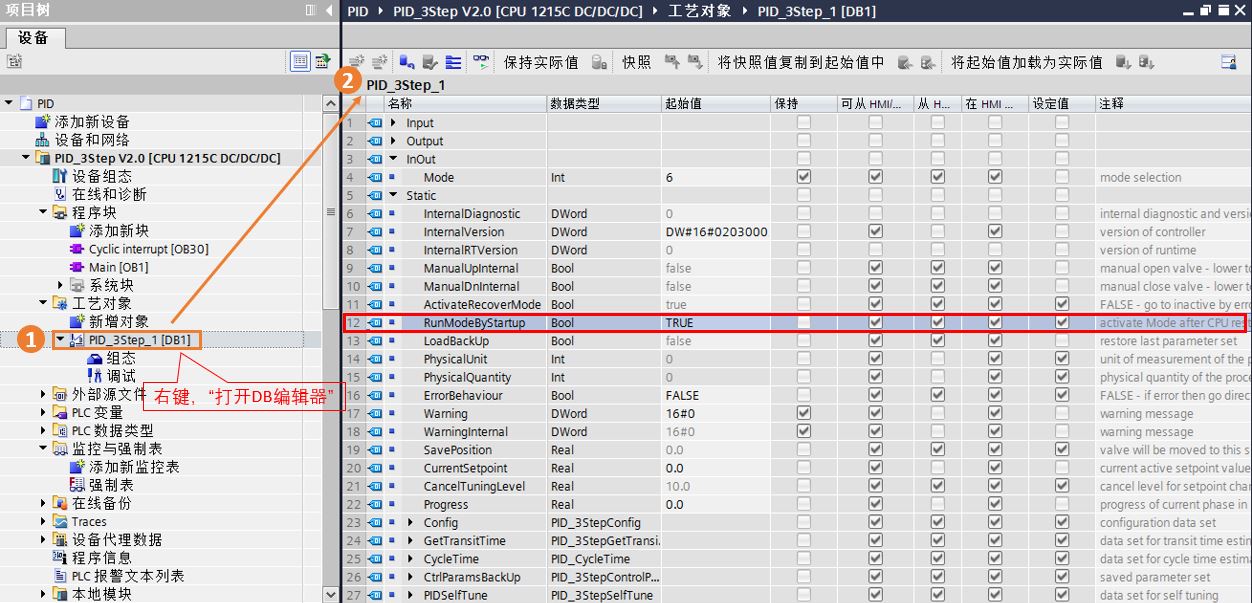Click the project tree details view icon
Viewport: 1252px width, 603px height.
(300, 61)
